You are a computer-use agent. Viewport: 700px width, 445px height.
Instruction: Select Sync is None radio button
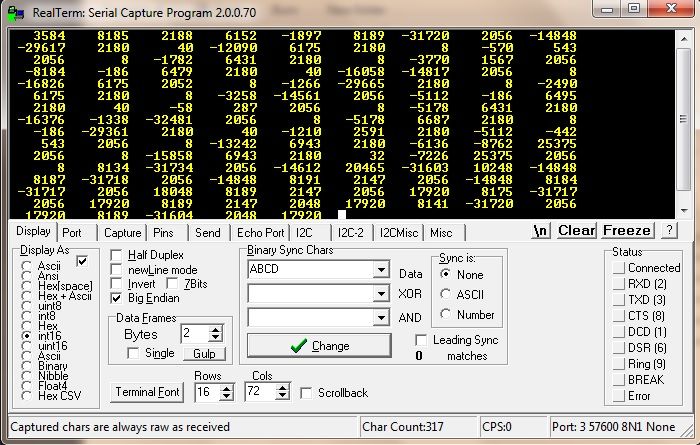coord(445,274)
